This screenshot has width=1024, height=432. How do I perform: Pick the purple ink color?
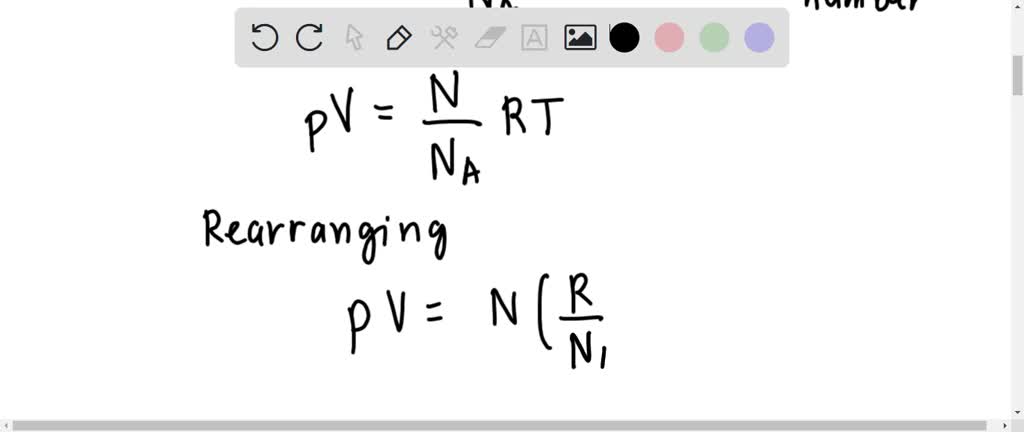tap(760, 38)
